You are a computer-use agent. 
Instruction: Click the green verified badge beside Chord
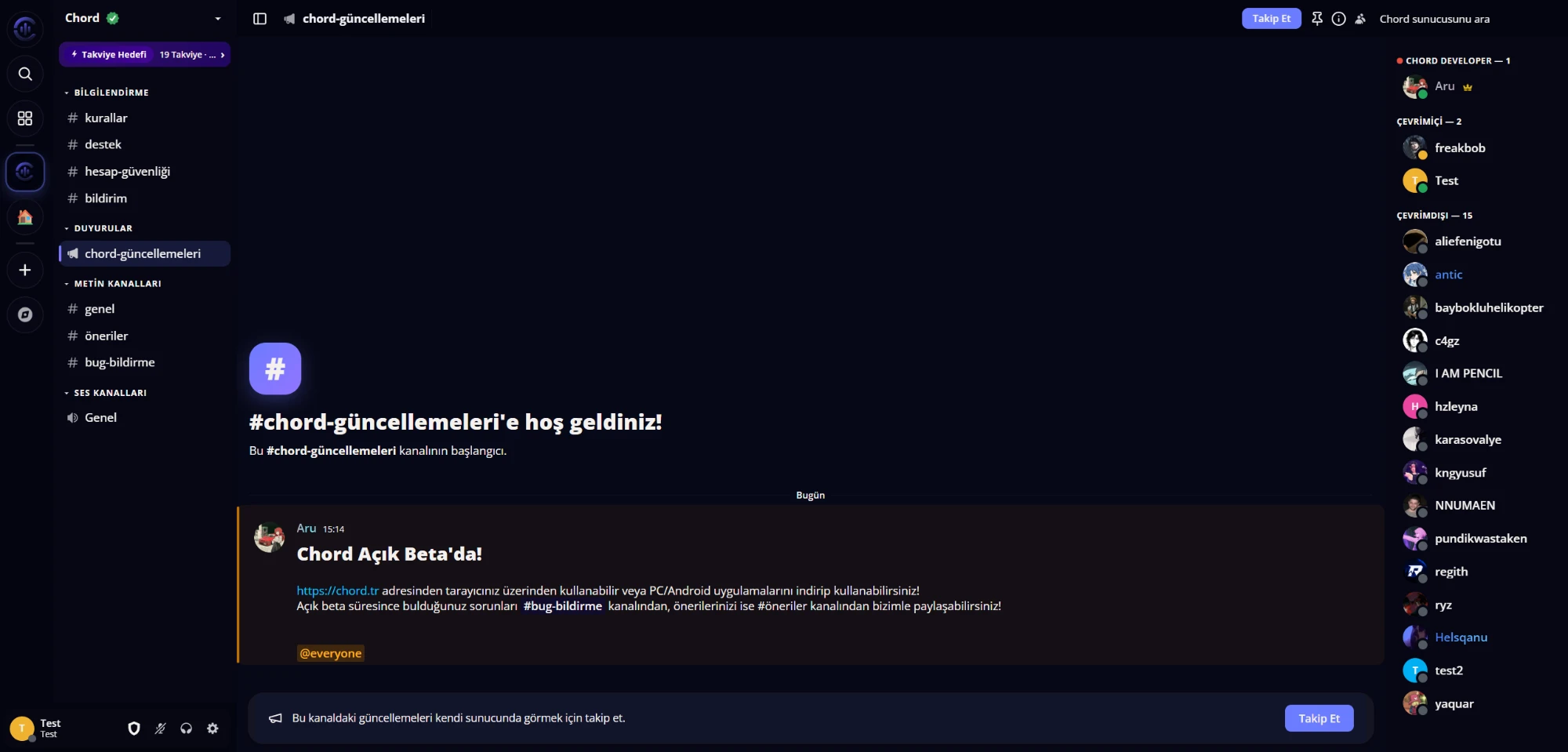(113, 18)
